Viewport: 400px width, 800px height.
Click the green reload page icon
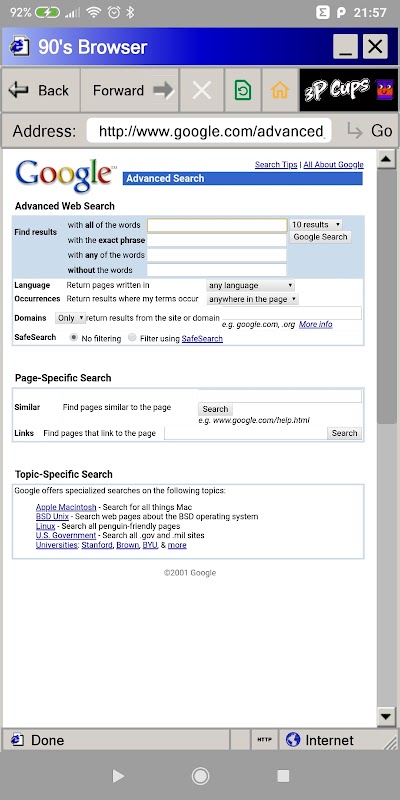coord(242,91)
